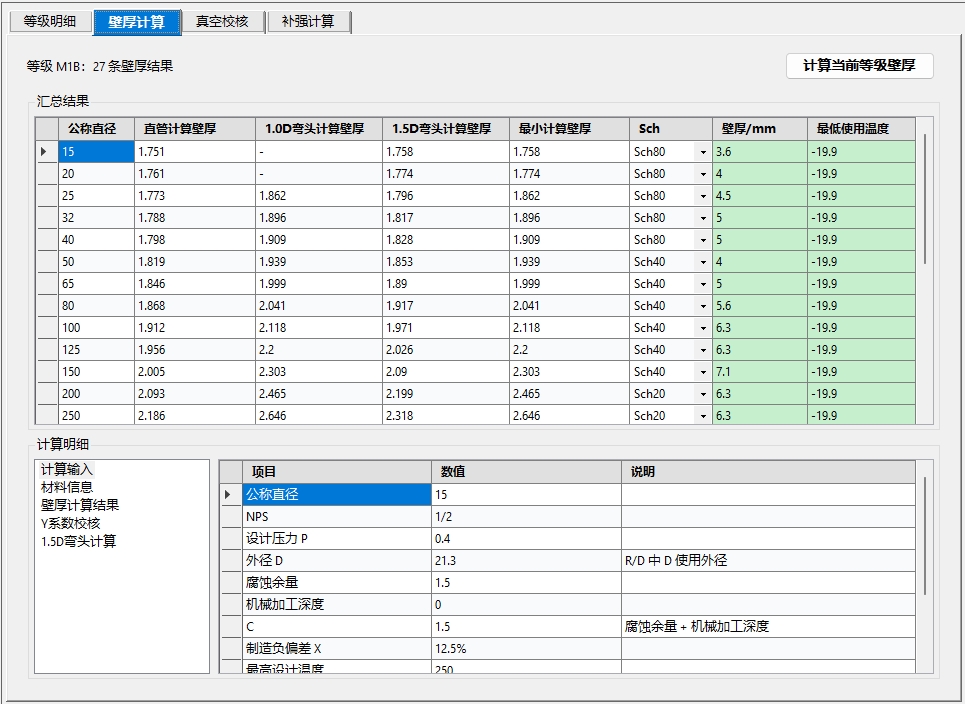Image resolution: width=965 pixels, height=704 pixels.
Task: Open Sch dropdown for diameter 150 row
Action: pos(703,372)
